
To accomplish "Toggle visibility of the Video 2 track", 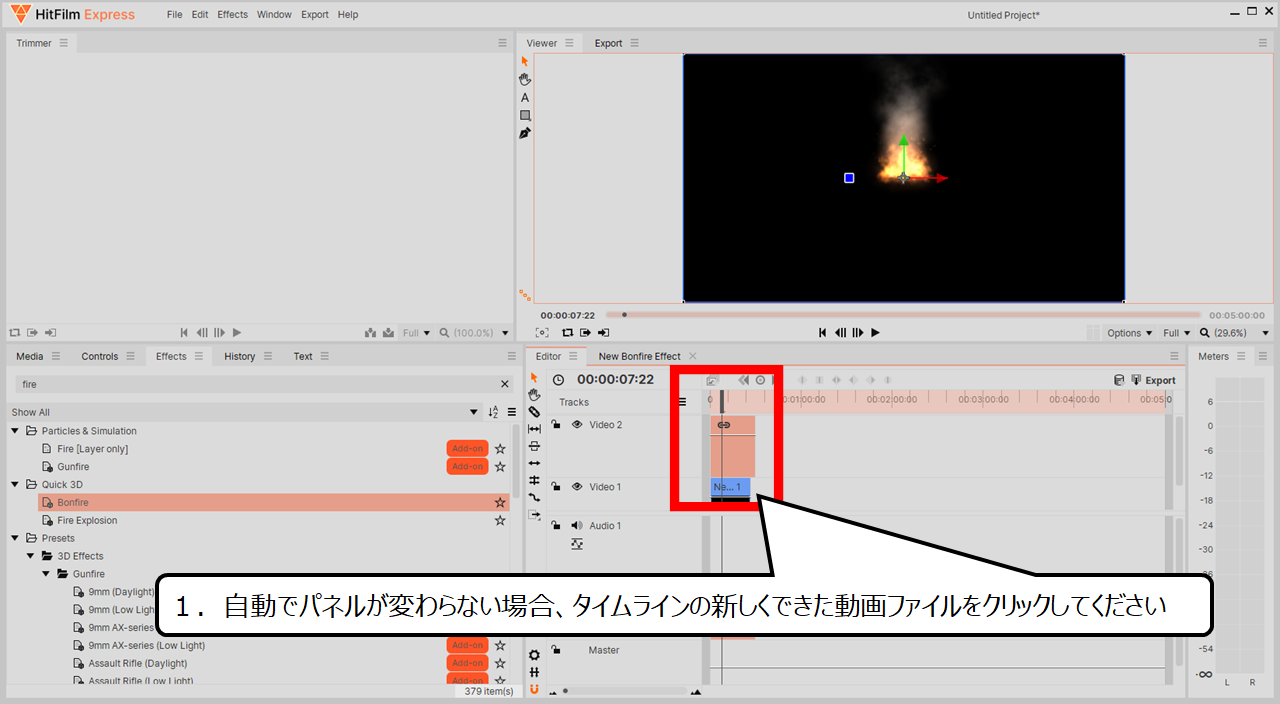I will [x=577, y=425].
